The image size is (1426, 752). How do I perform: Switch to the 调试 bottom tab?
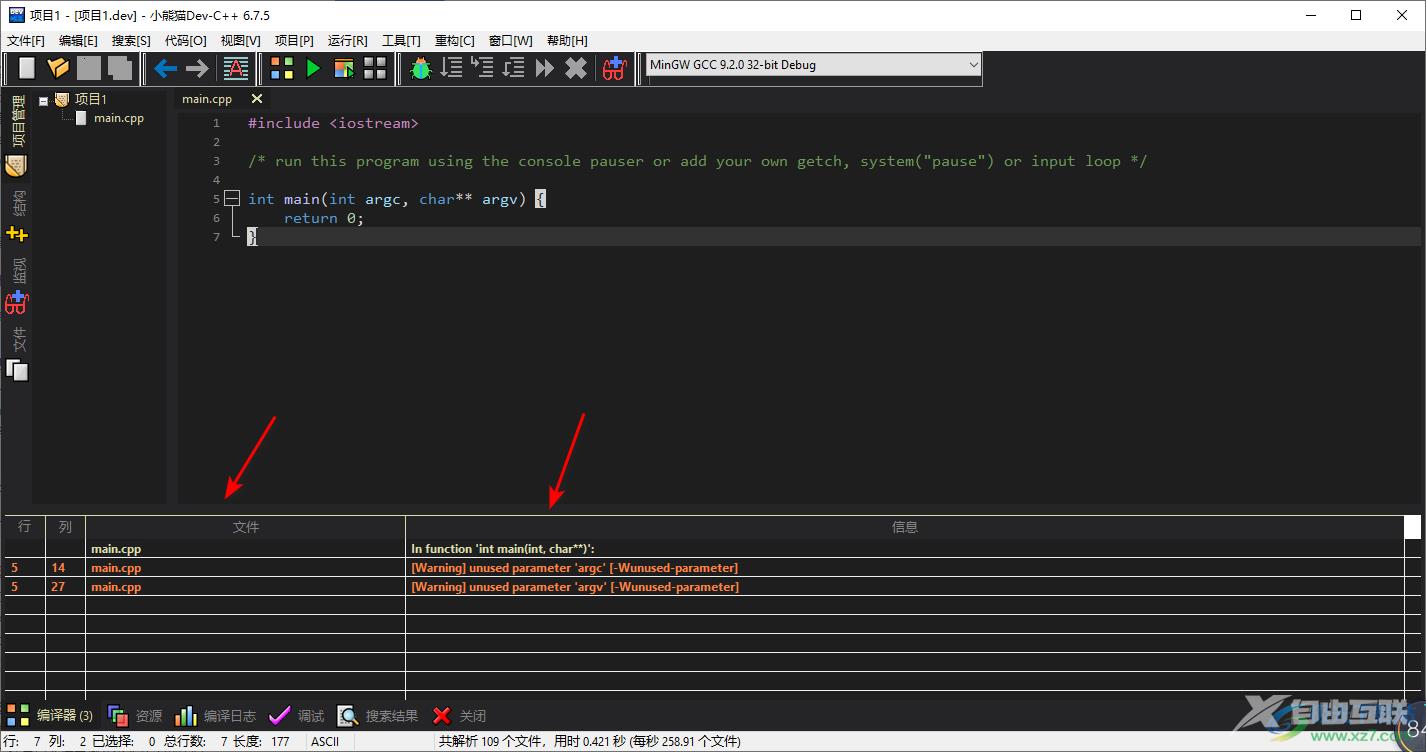pyautogui.click(x=297, y=716)
